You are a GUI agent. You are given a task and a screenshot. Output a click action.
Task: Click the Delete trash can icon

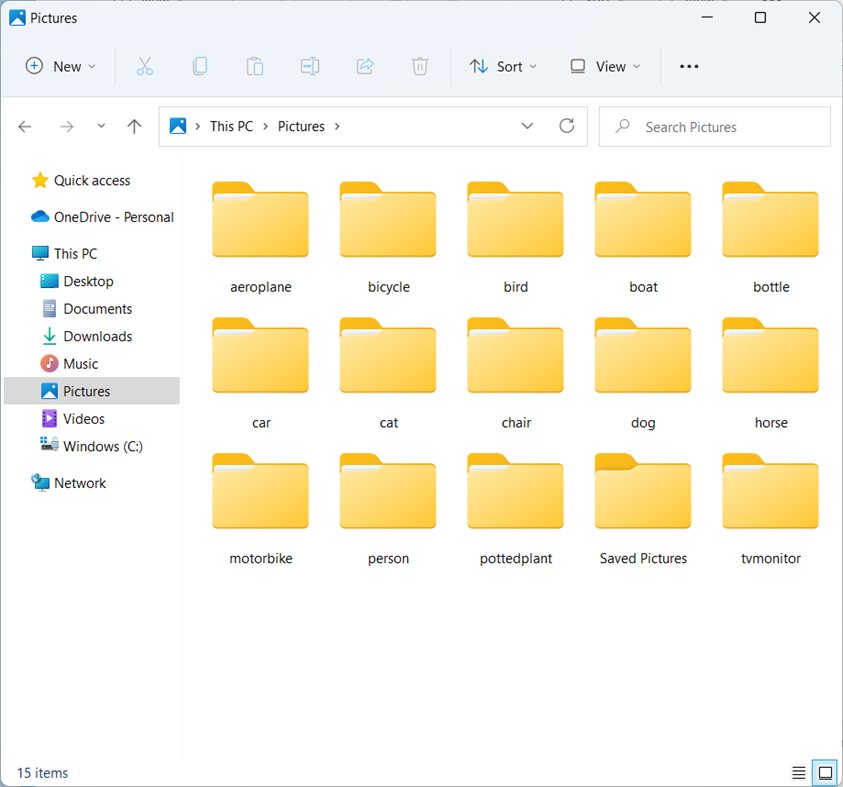(420, 66)
